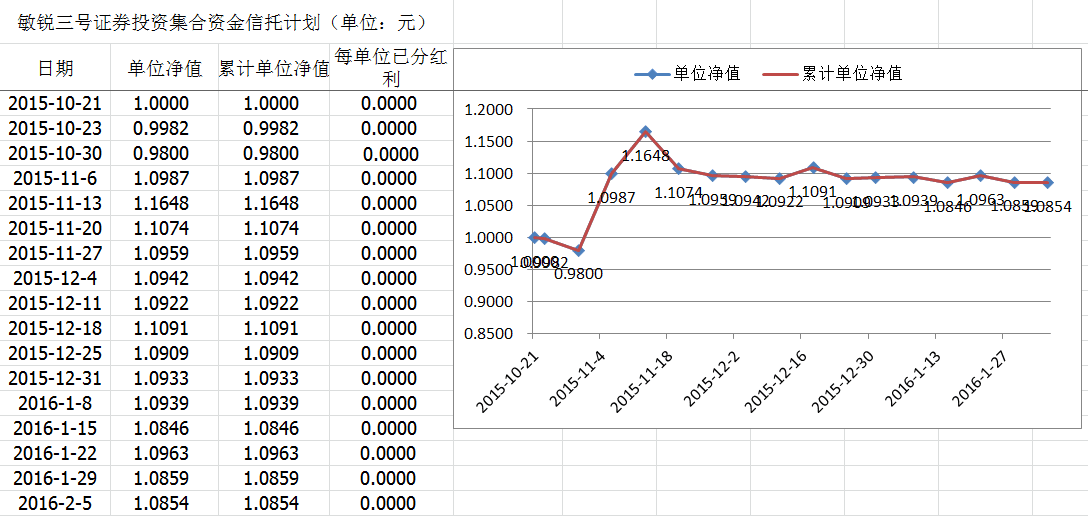Image resolution: width=1088 pixels, height=516 pixels.
Task: Select the title cell 敏锐三号证券投资集合资金信托计划
Action: point(222,22)
